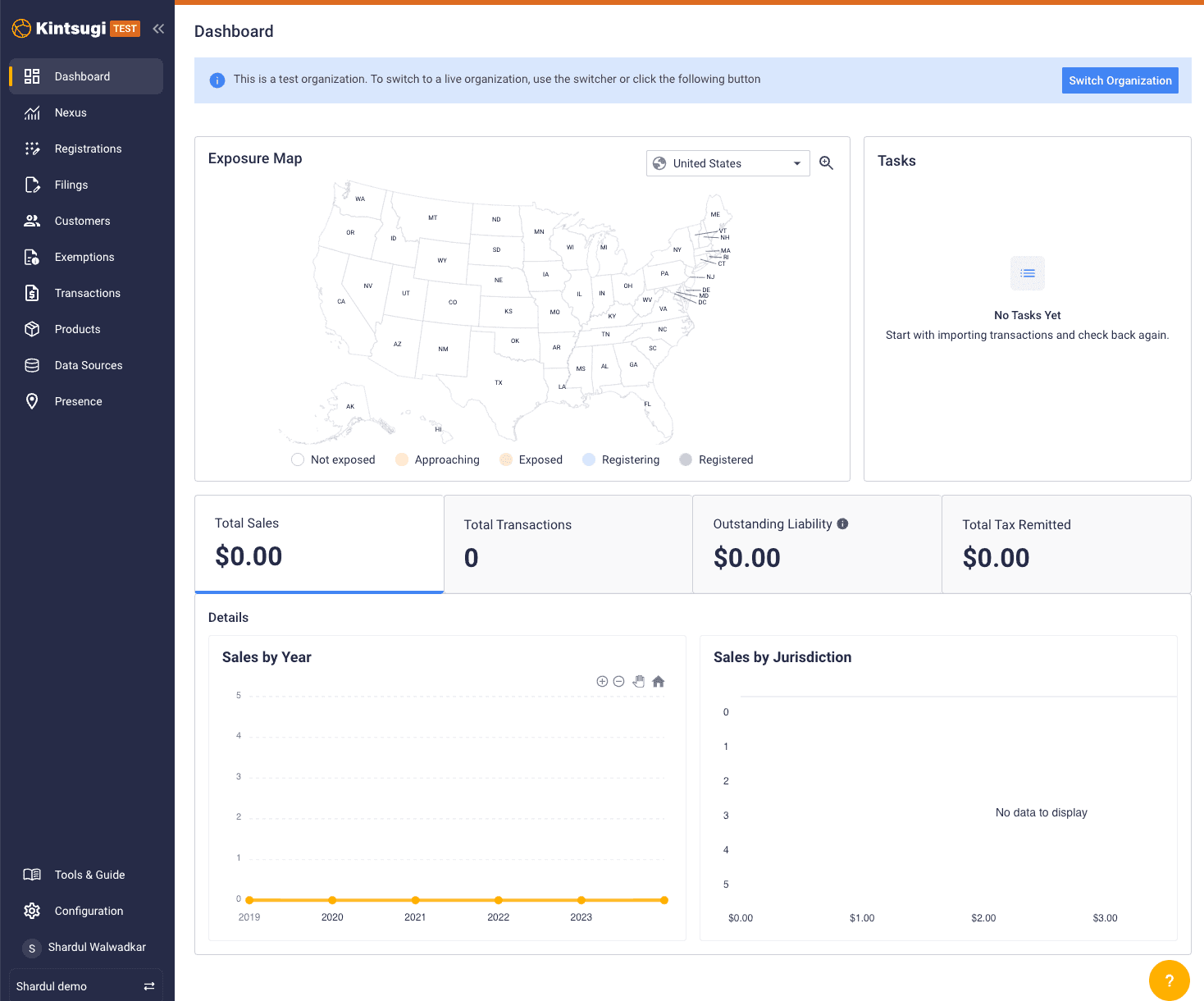This screenshot has width=1204, height=1001.
Task: Click the Sales by Jurisdiction heading
Action: (x=782, y=657)
